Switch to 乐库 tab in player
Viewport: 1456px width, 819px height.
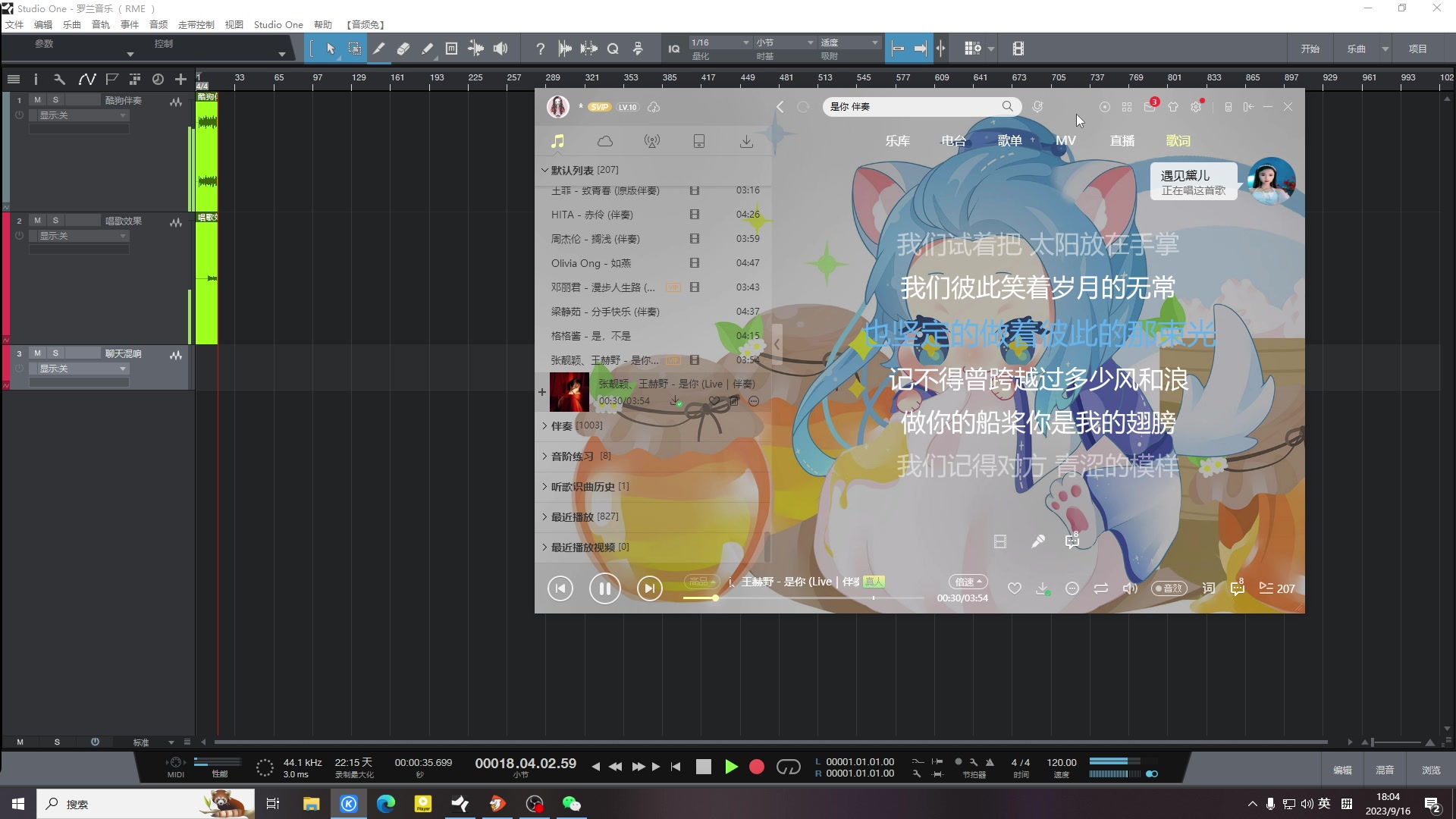898,140
